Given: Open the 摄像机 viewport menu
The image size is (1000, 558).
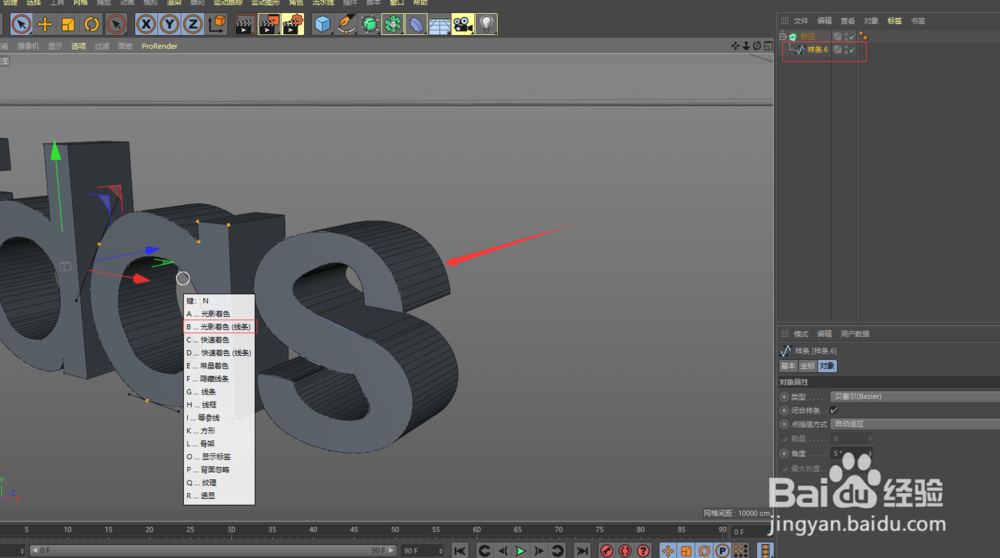Looking at the screenshot, I should 28,47.
